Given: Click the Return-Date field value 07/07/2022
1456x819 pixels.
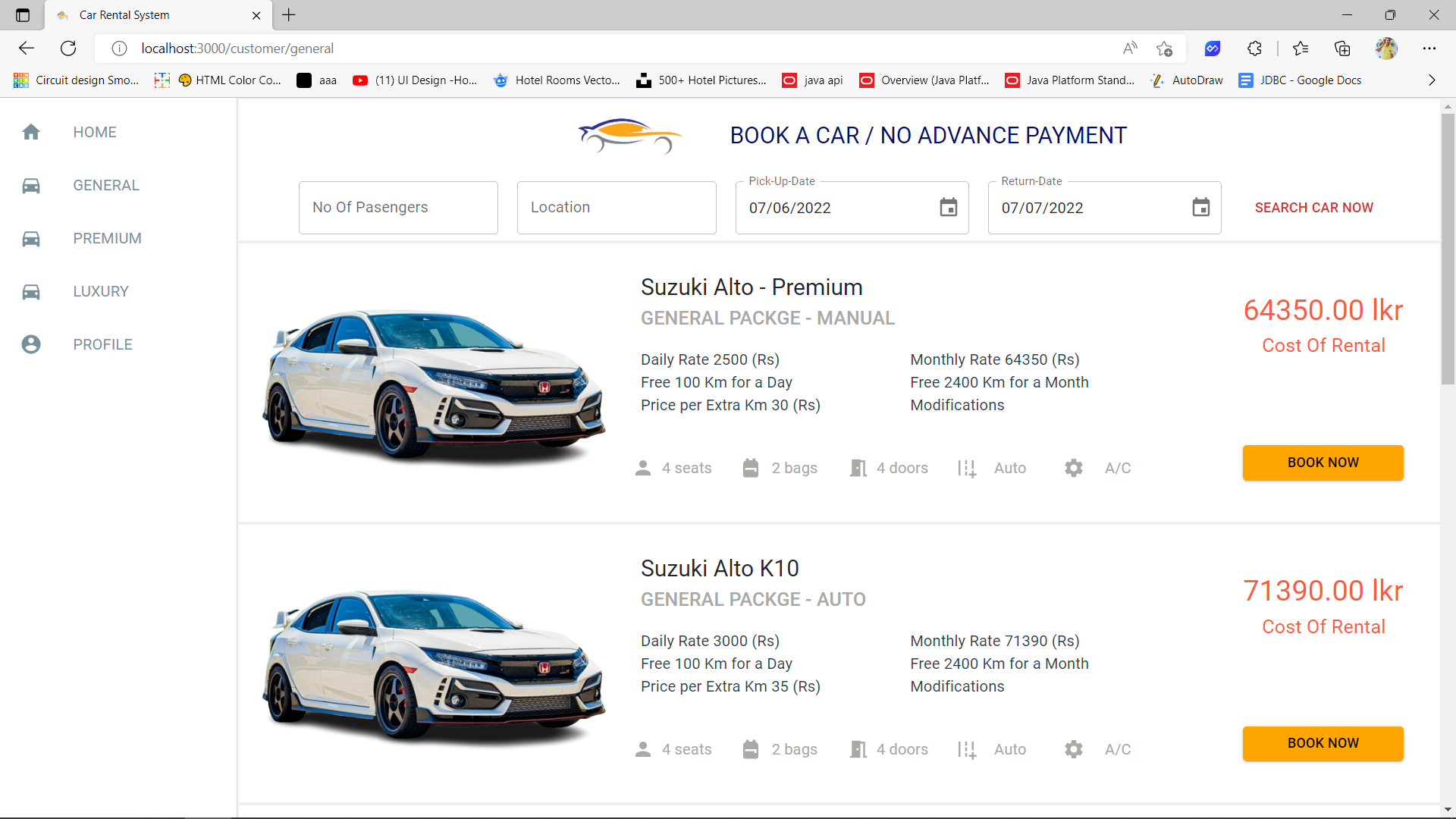Looking at the screenshot, I should click(x=1042, y=208).
